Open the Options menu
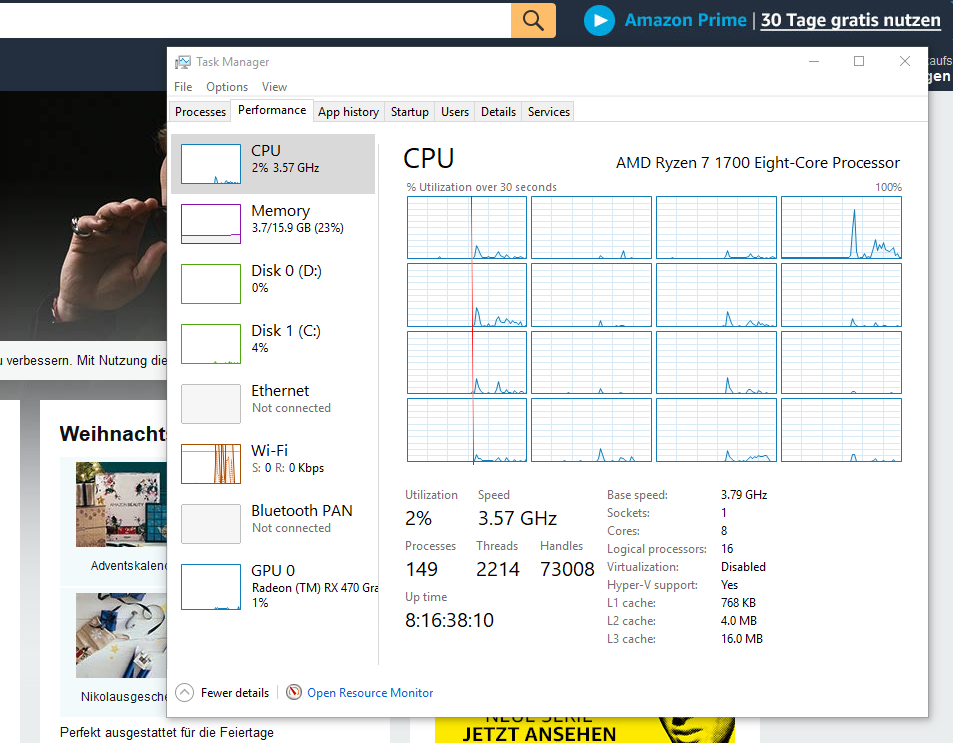The width and height of the screenshot is (953, 743). (x=227, y=87)
